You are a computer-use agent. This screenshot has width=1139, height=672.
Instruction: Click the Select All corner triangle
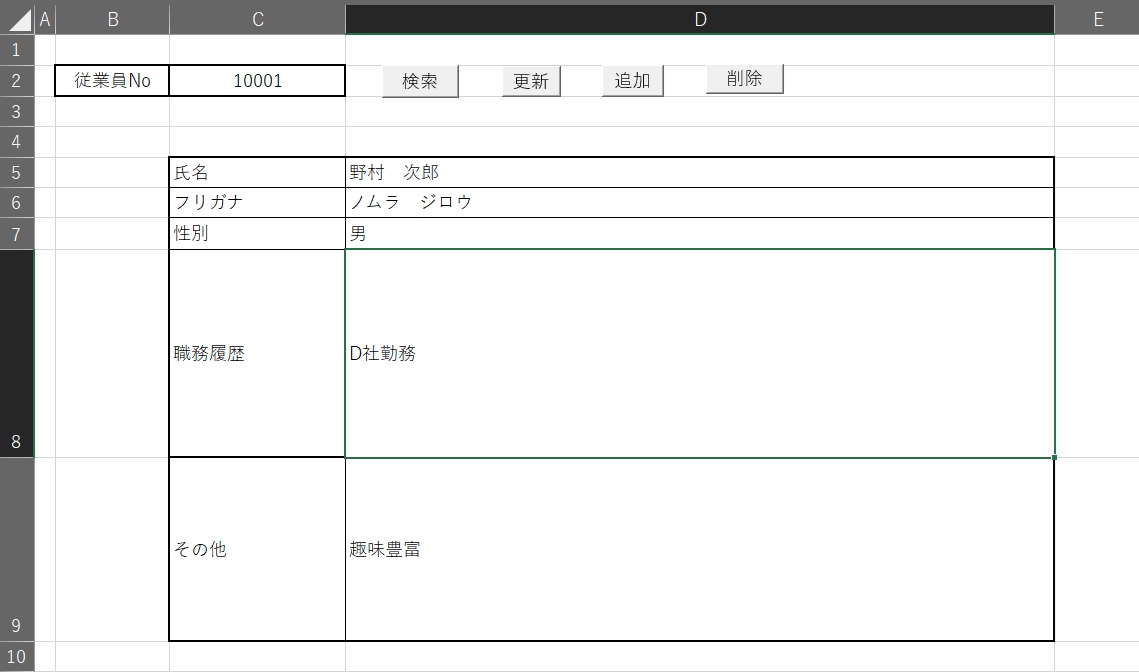pyautogui.click(x=18, y=19)
